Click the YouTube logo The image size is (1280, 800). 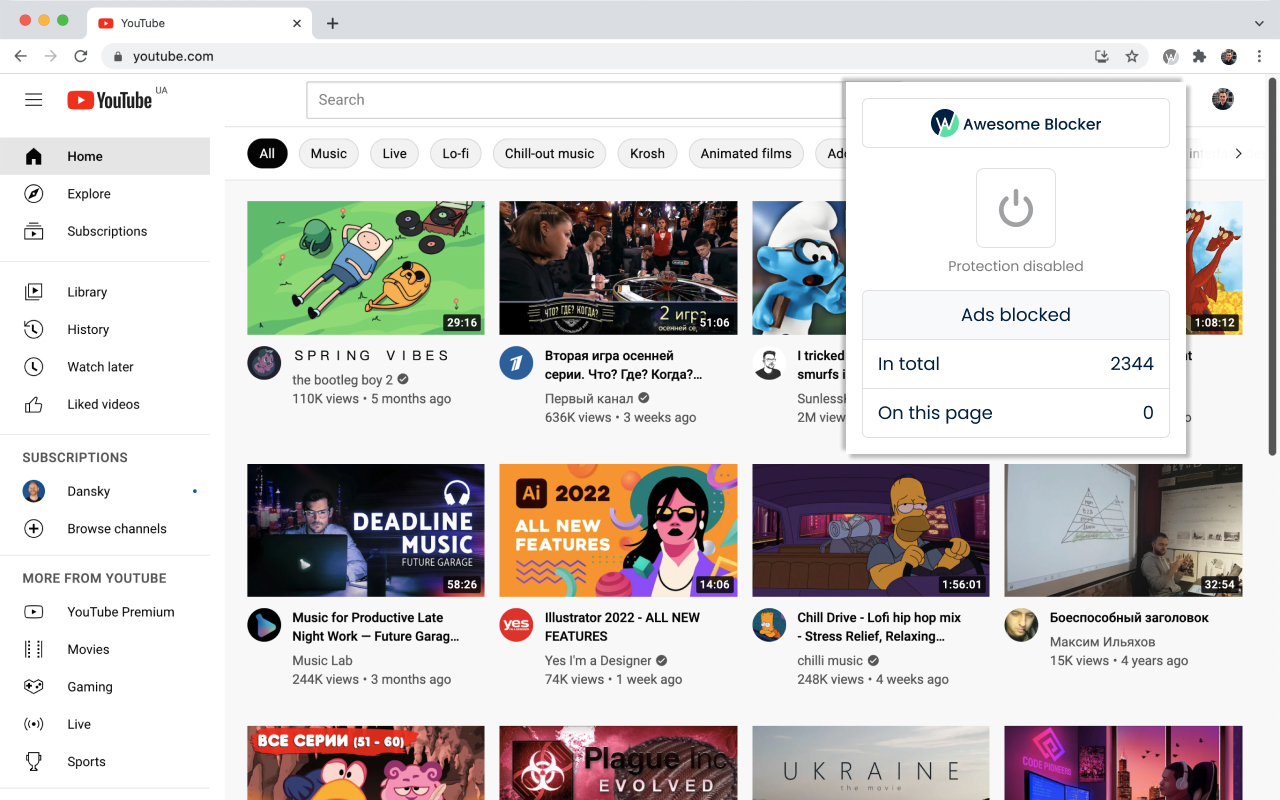click(110, 100)
